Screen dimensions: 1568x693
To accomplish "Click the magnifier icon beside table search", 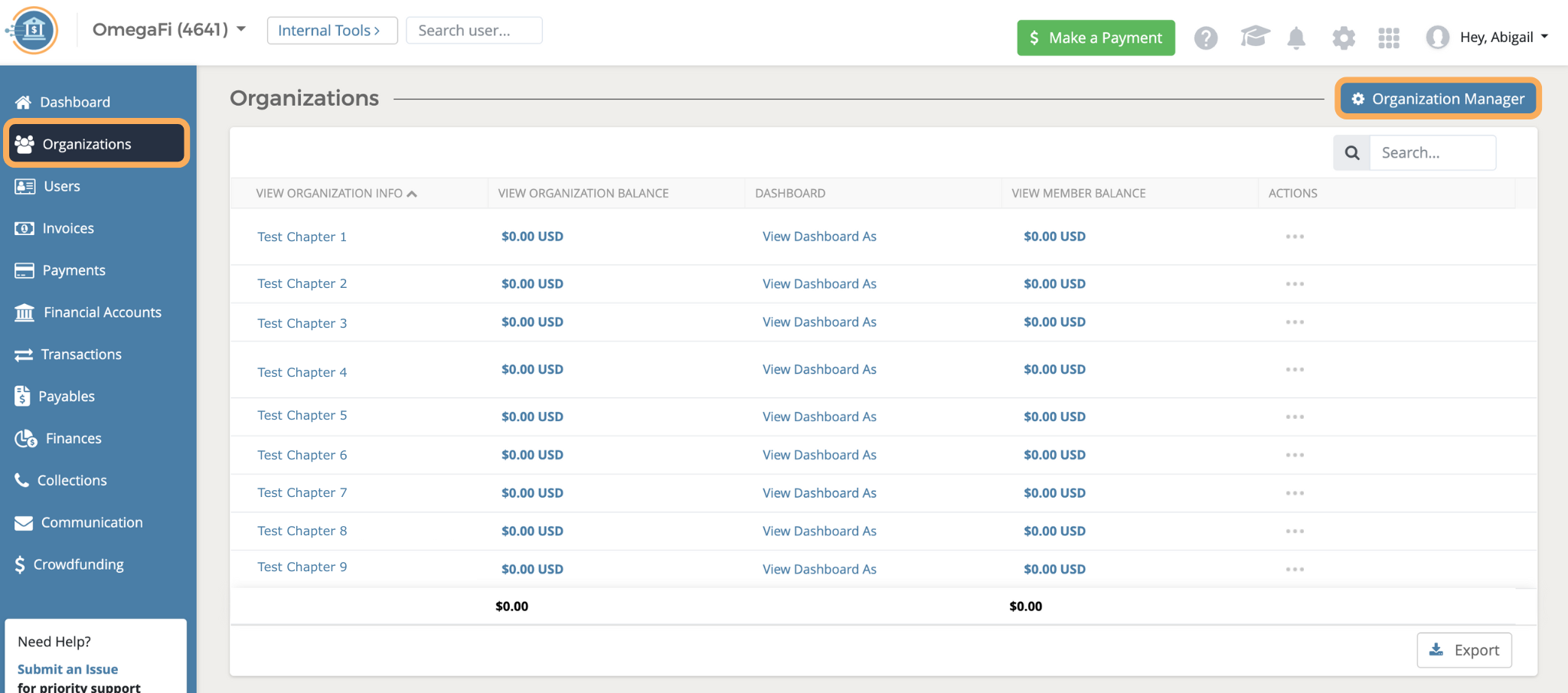I will [1352, 152].
